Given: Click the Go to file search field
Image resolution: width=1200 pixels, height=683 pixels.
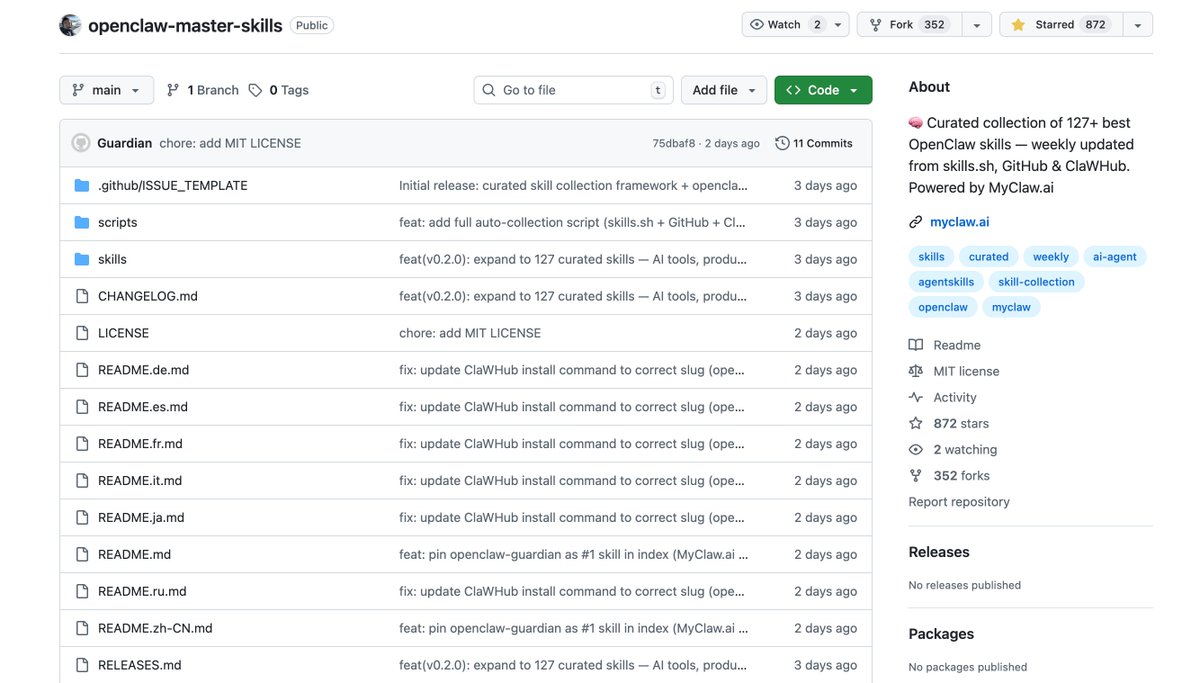Looking at the screenshot, I should point(574,90).
